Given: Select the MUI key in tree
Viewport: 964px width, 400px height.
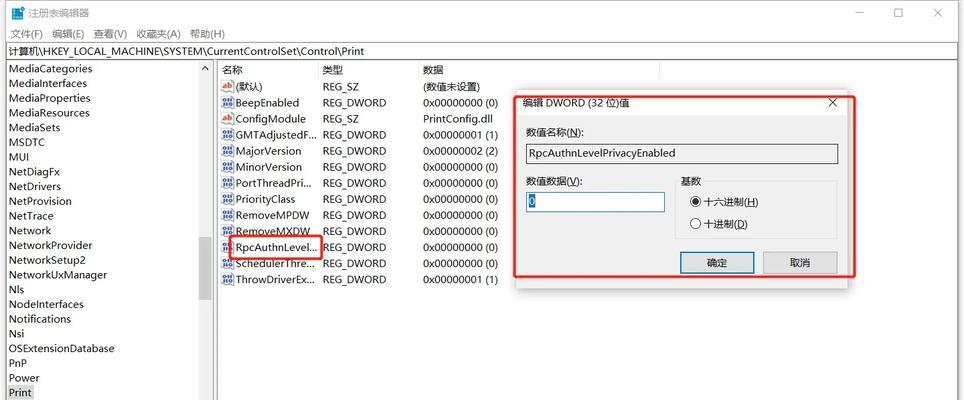Looking at the screenshot, I should pos(19,157).
